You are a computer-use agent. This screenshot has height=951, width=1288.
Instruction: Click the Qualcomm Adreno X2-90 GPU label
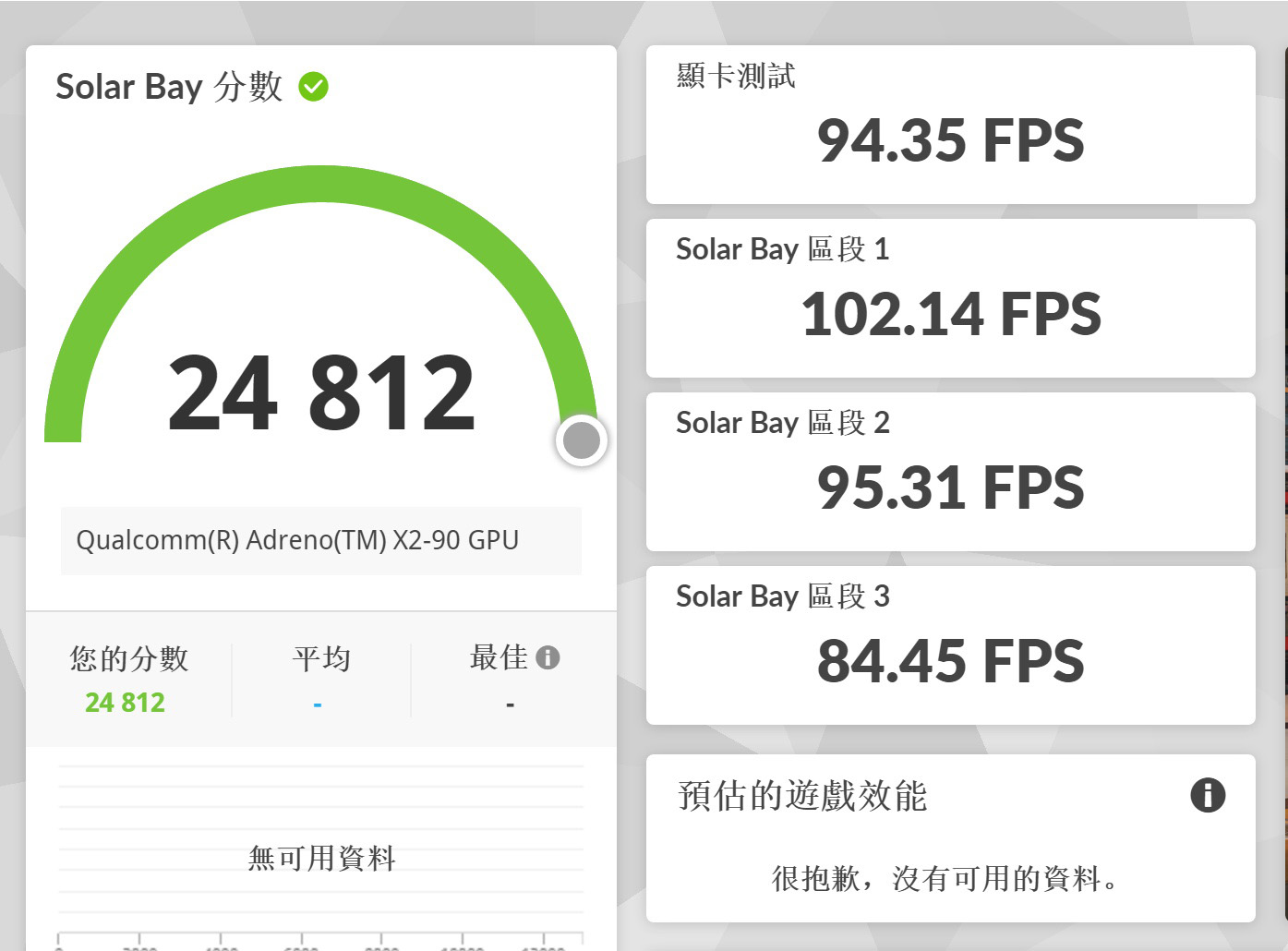(x=297, y=540)
